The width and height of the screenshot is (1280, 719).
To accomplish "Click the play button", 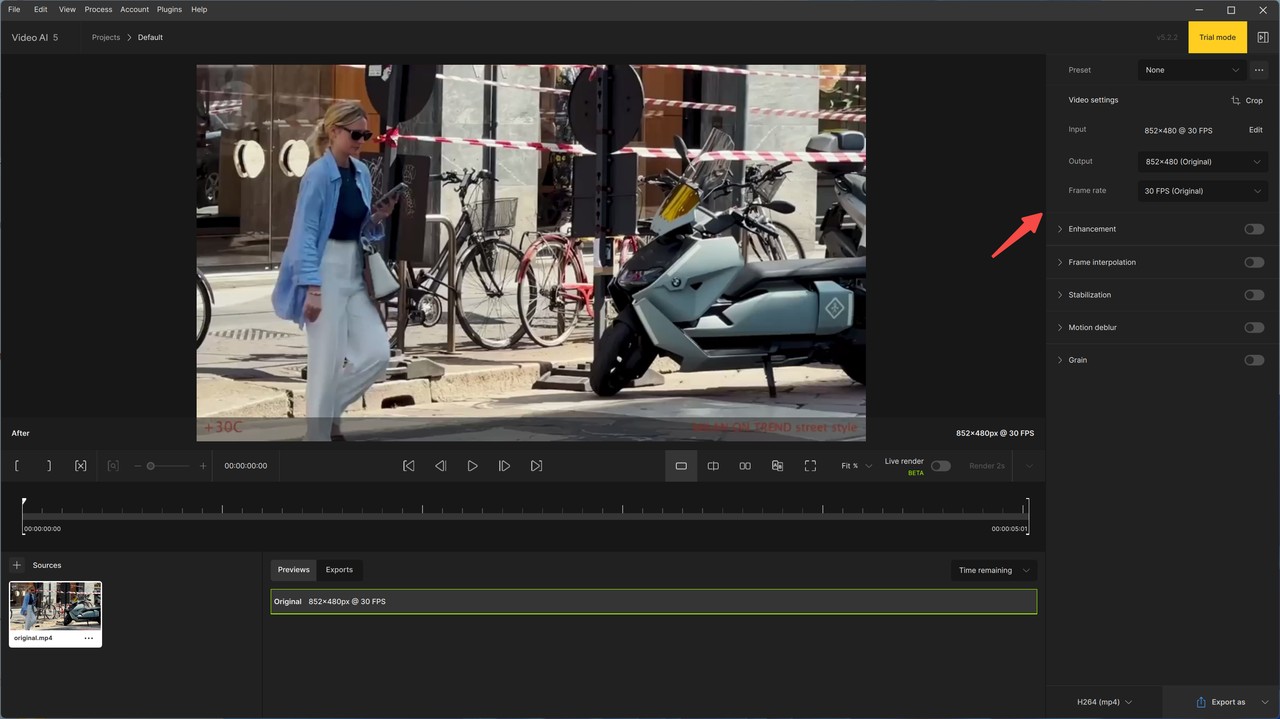I will tap(472, 466).
